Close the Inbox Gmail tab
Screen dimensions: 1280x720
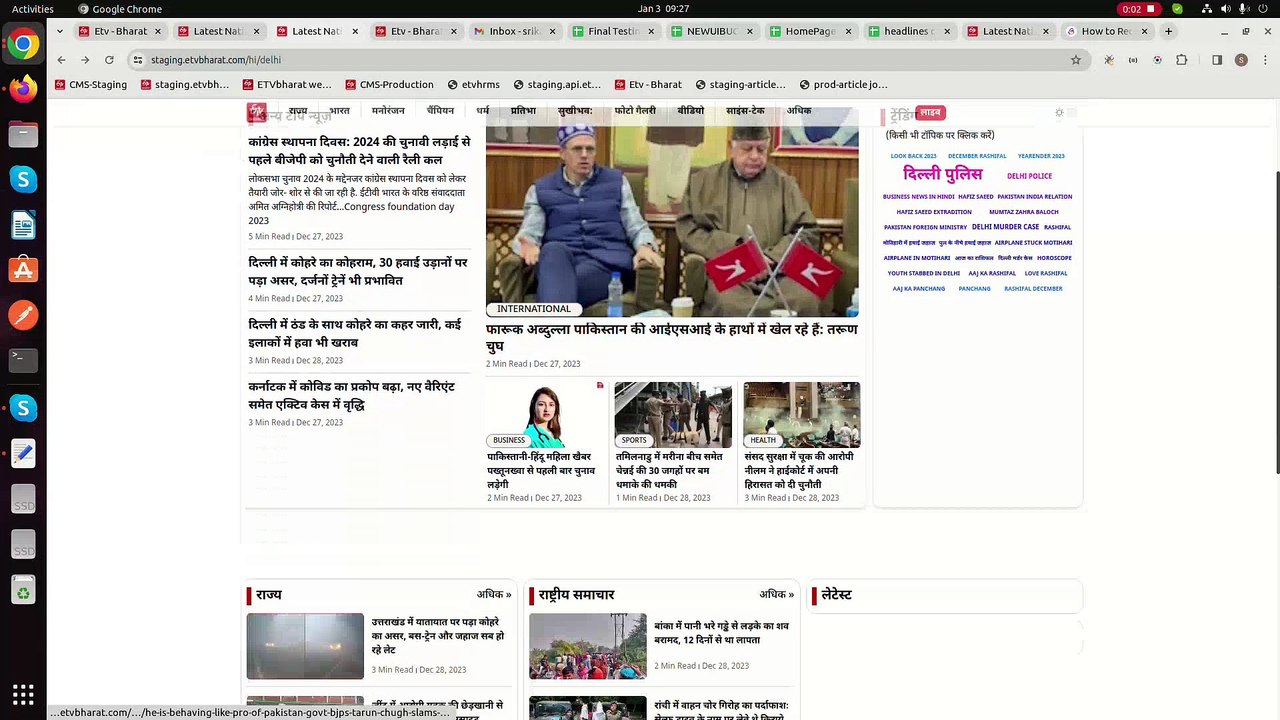553,31
